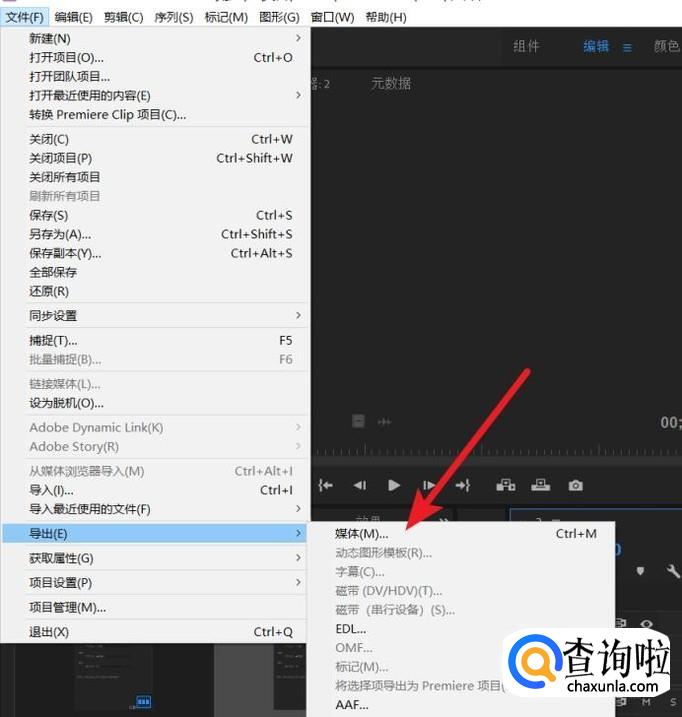The width and height of the screenshot is (682, 717).
Task: Select 关闭所有项目
Action: [155, 177]
